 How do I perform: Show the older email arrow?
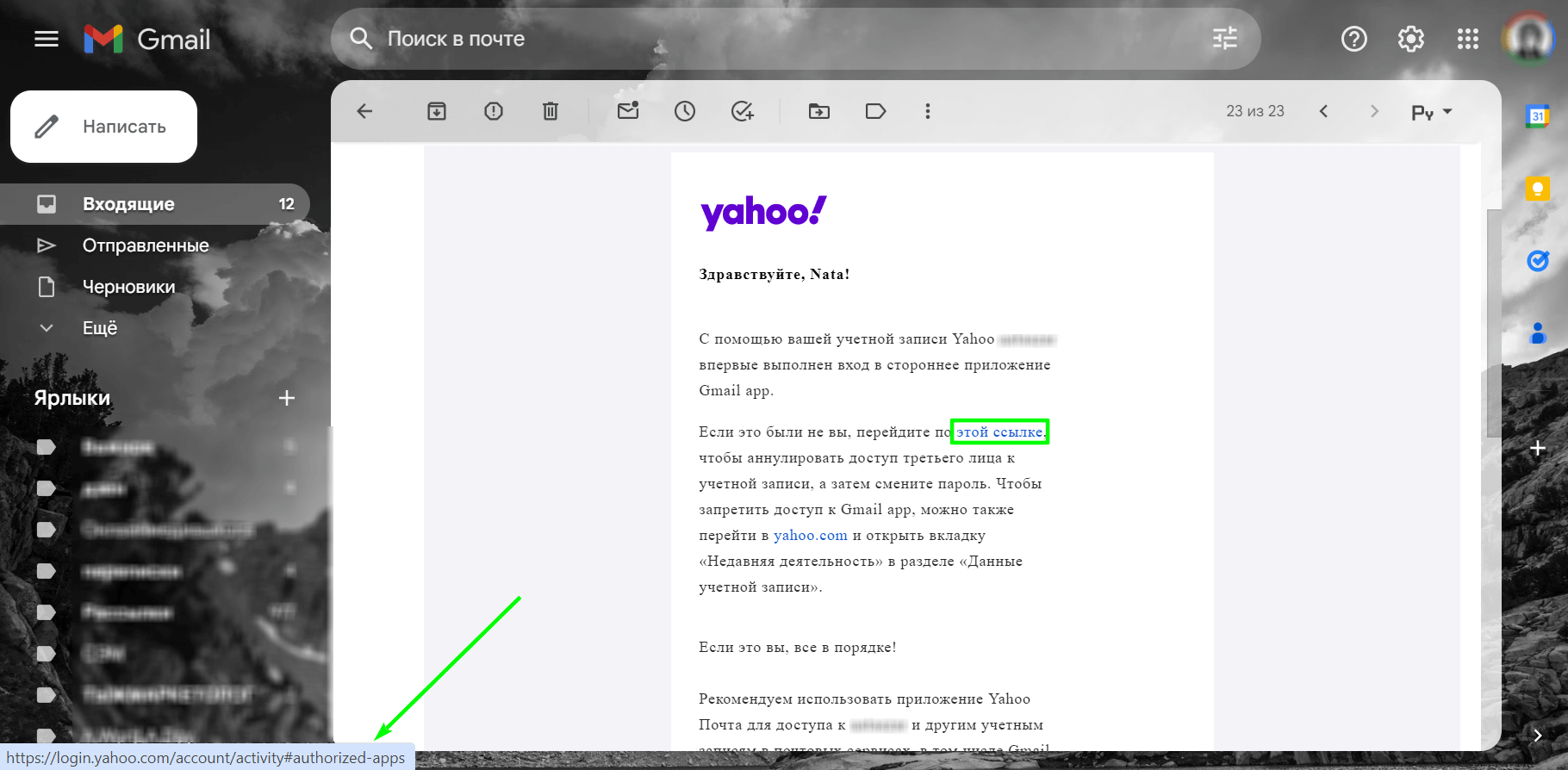point(1374,111)
